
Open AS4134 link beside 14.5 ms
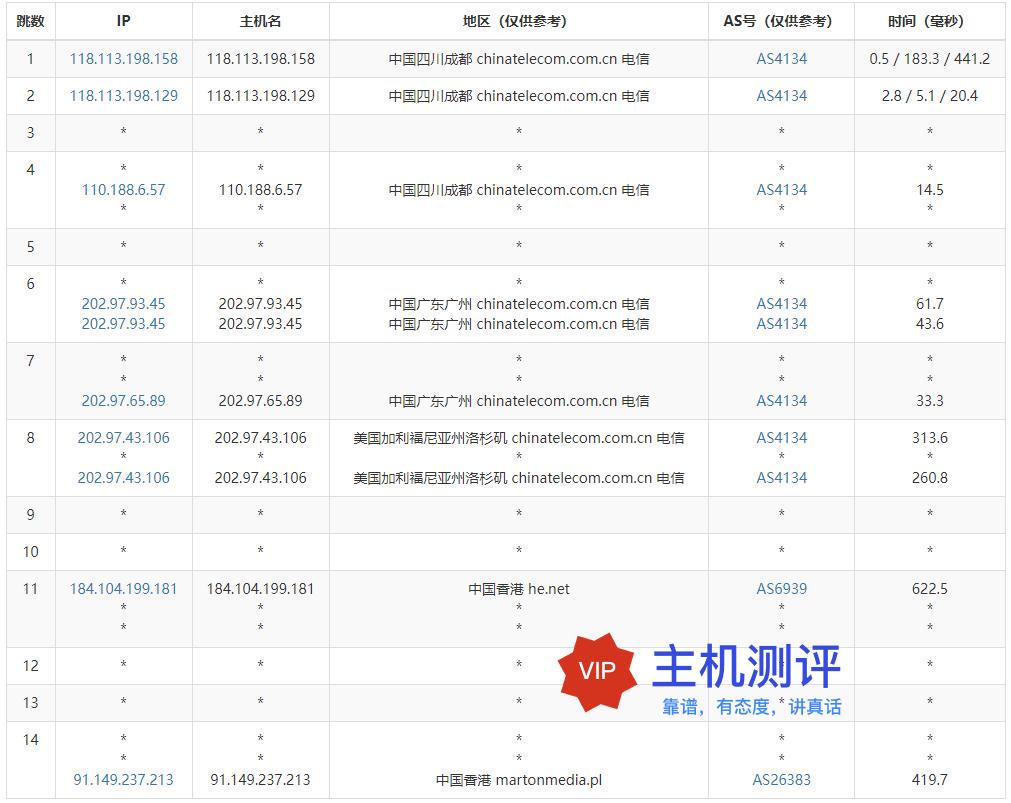(x=781, y=190)
